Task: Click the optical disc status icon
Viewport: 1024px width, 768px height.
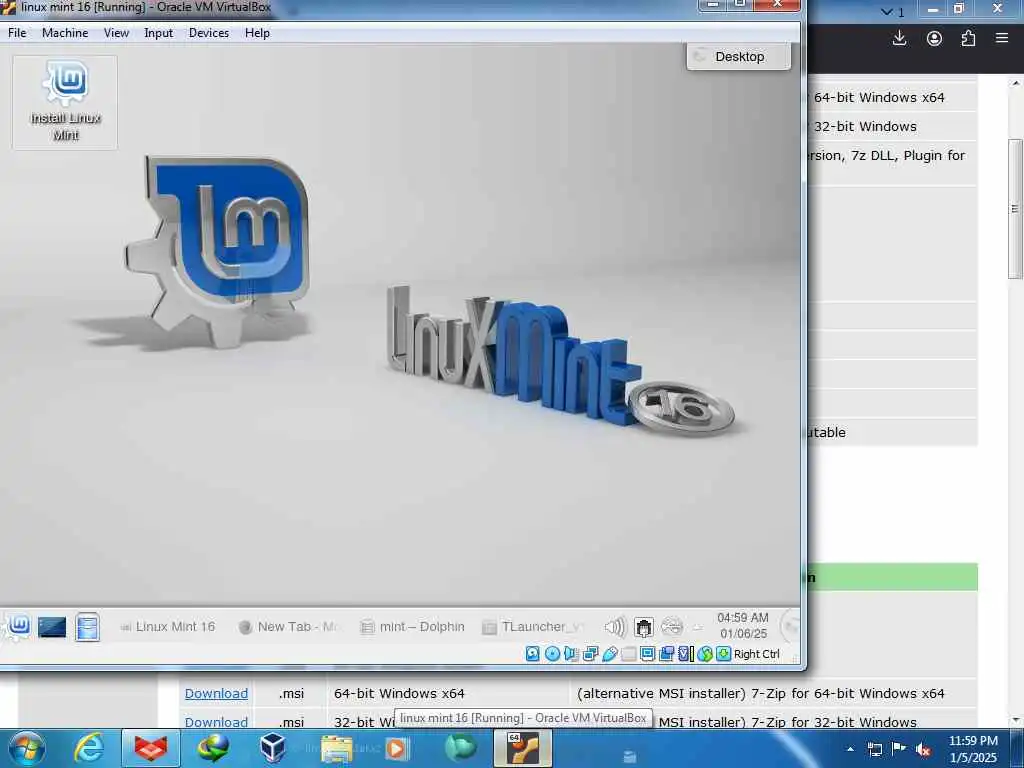Action: (x=552, y=654)
